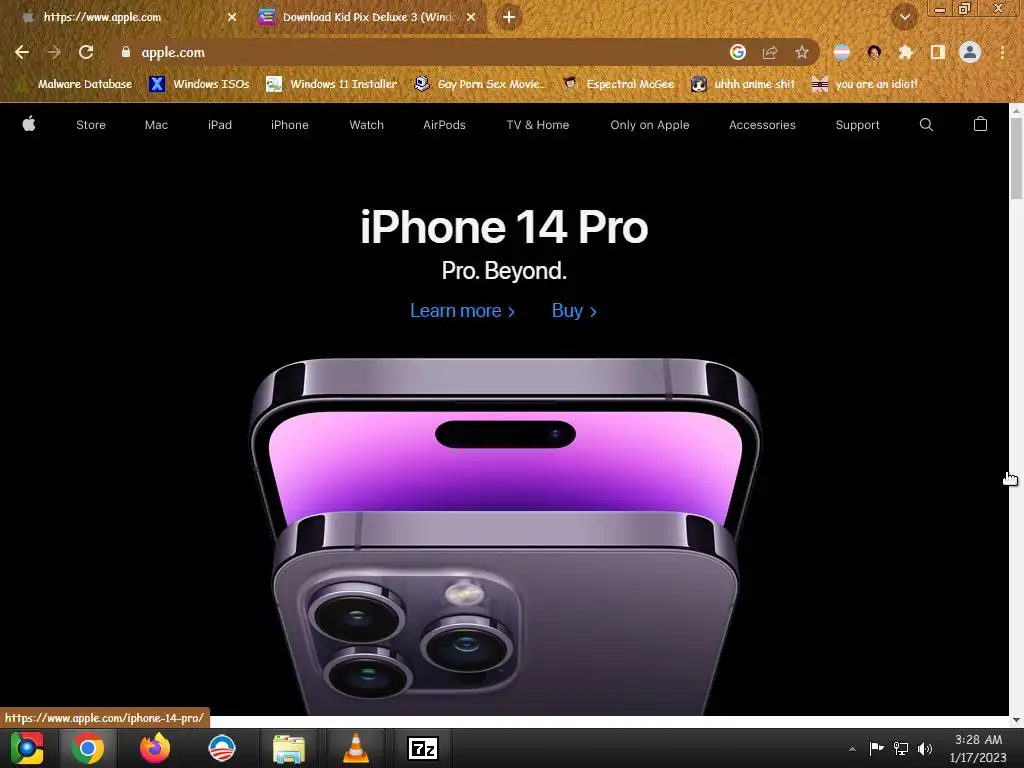Open the Only on Apple menu item
Screen dimensions: 1024x768
pos(650,125)
